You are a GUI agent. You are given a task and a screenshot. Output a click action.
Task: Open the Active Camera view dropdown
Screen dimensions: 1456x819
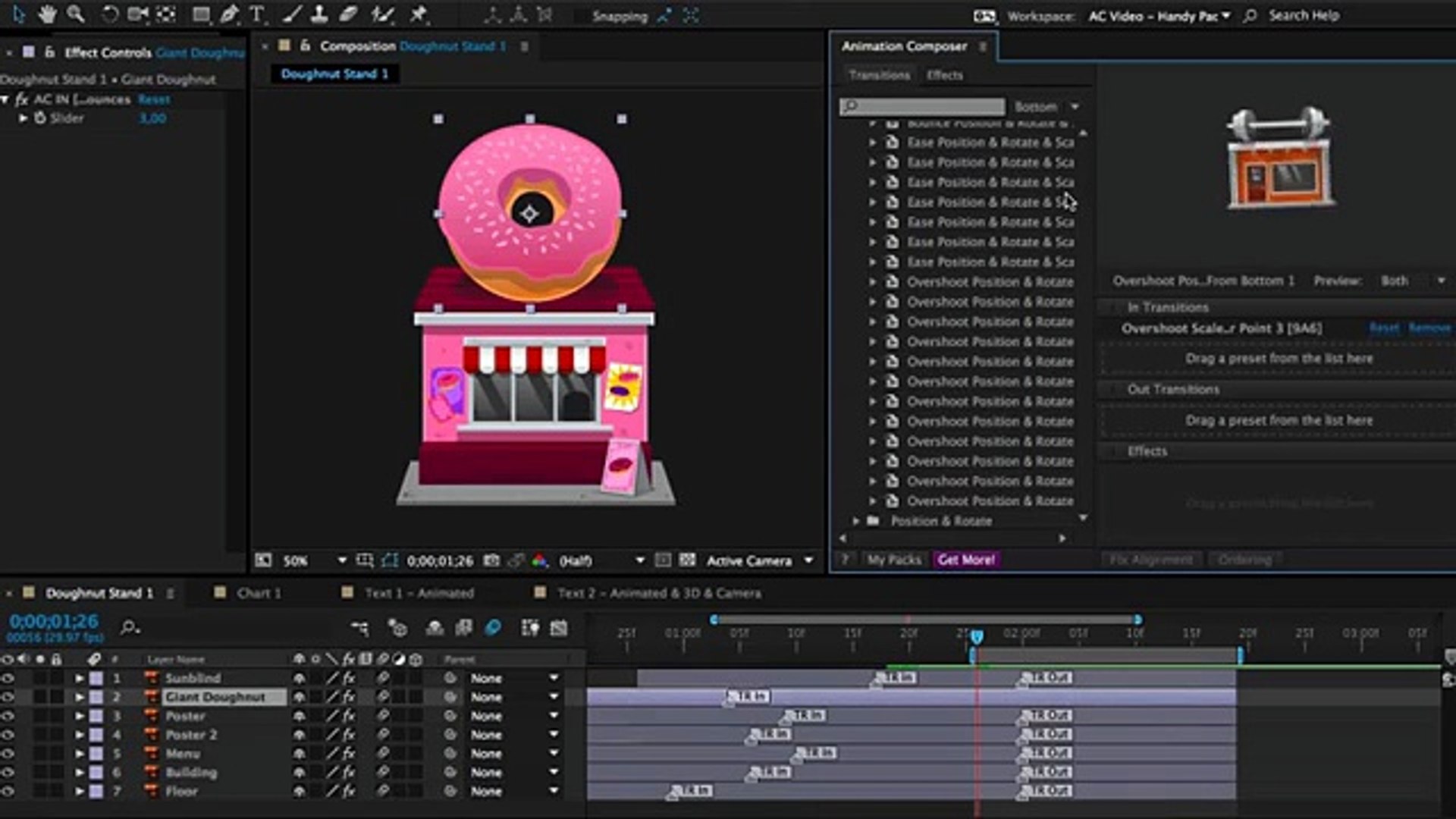point(808,560)
